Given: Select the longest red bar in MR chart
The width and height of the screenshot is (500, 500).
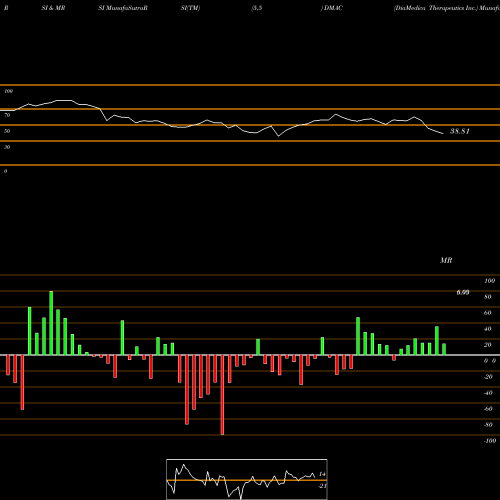Looking at the screenshot, I should point(222,395).
